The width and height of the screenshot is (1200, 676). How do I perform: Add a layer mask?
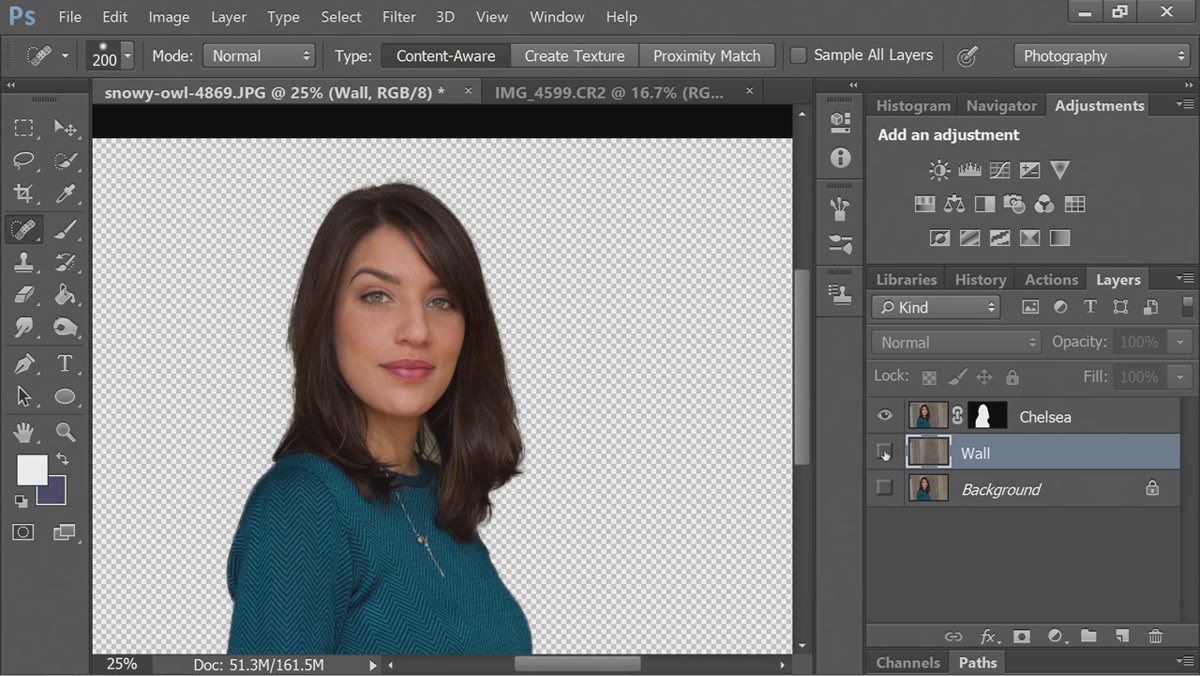pos(1021,636)
